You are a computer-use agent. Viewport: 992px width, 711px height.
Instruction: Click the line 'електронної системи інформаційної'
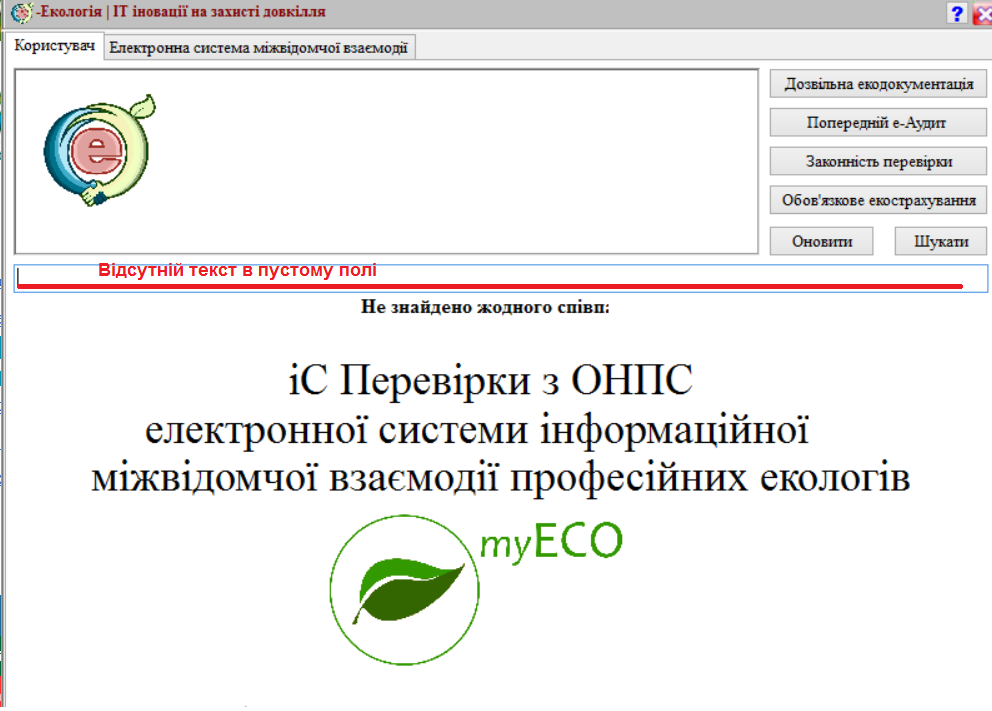[x=477, y=430]
